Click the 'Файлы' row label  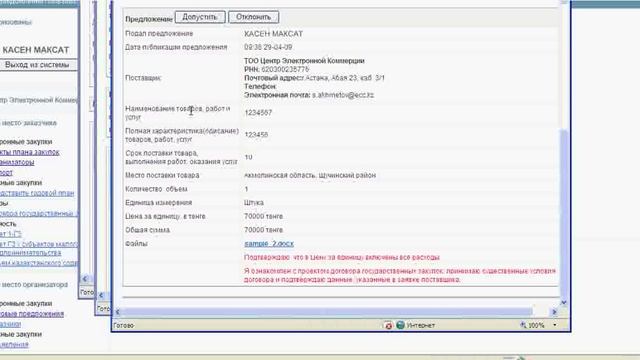tap(136, 244)
